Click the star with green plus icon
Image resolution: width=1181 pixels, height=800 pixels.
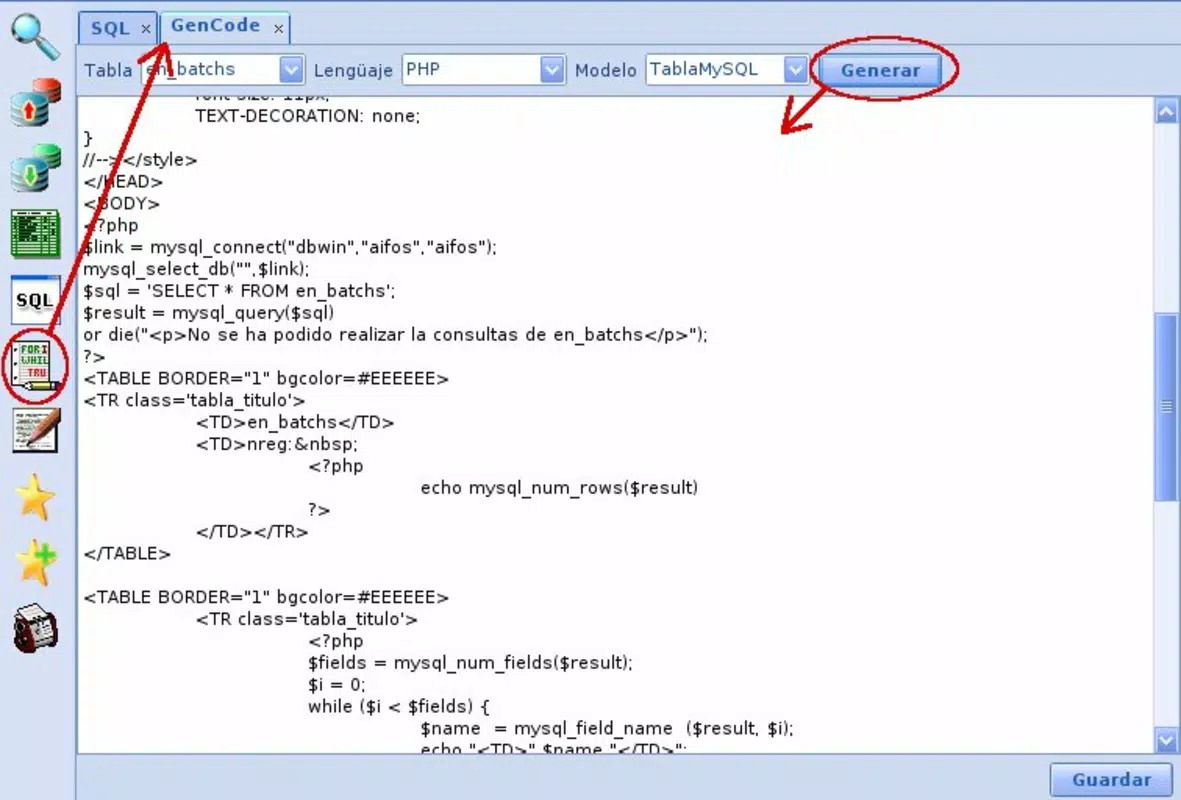35,562
